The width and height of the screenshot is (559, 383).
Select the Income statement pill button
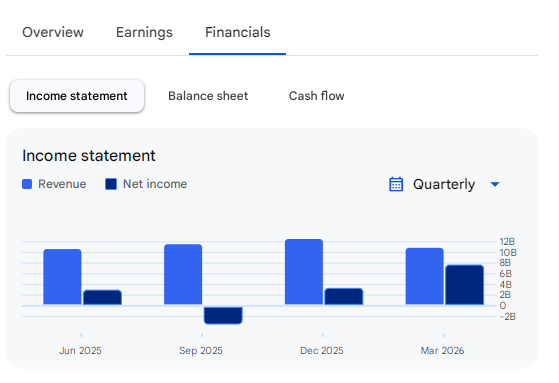pyautogui.click(x=77, y=96)
